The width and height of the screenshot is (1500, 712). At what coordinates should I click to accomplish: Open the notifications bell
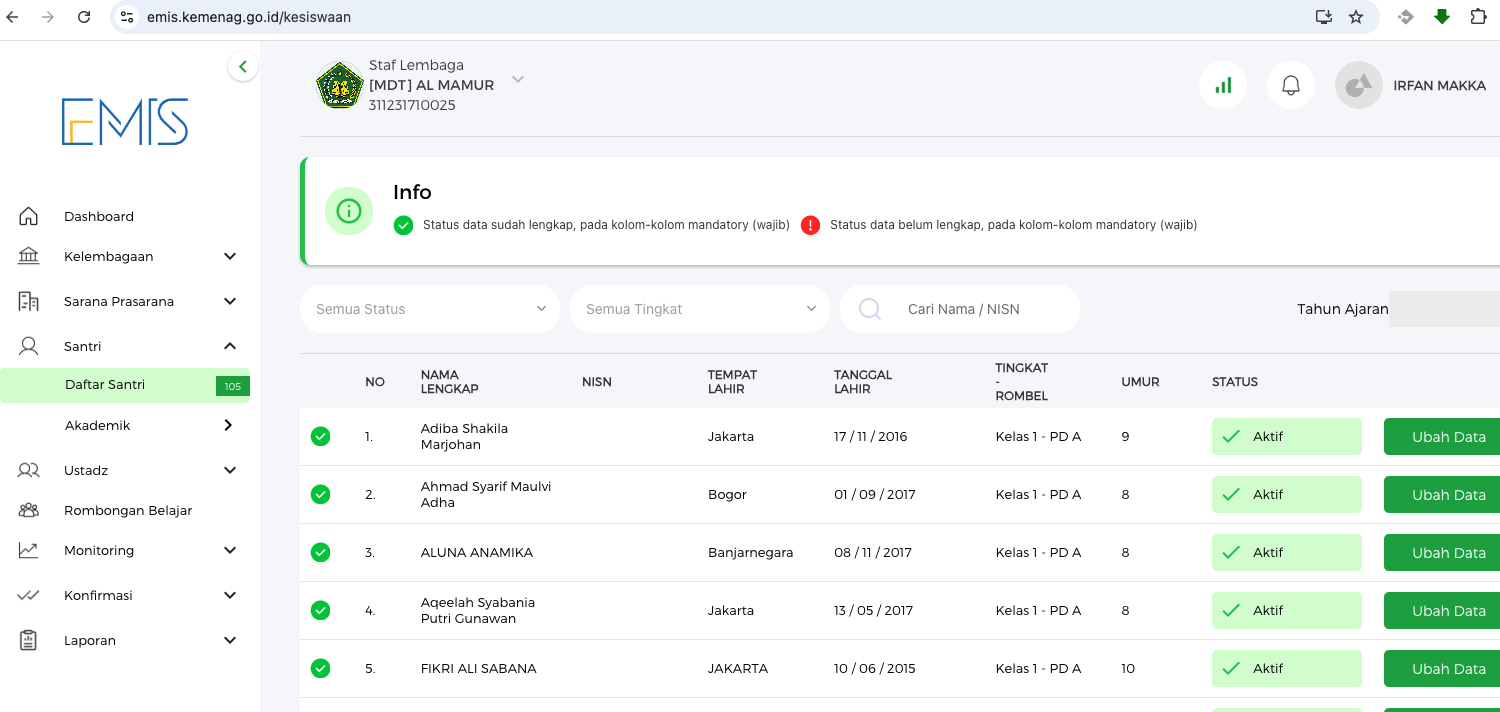[1291, 86]
